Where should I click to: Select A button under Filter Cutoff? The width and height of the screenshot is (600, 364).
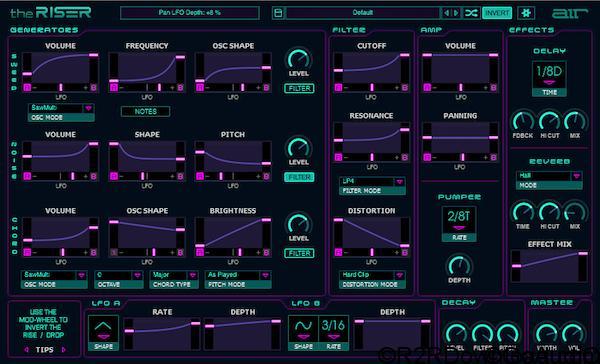pos(338,88)
